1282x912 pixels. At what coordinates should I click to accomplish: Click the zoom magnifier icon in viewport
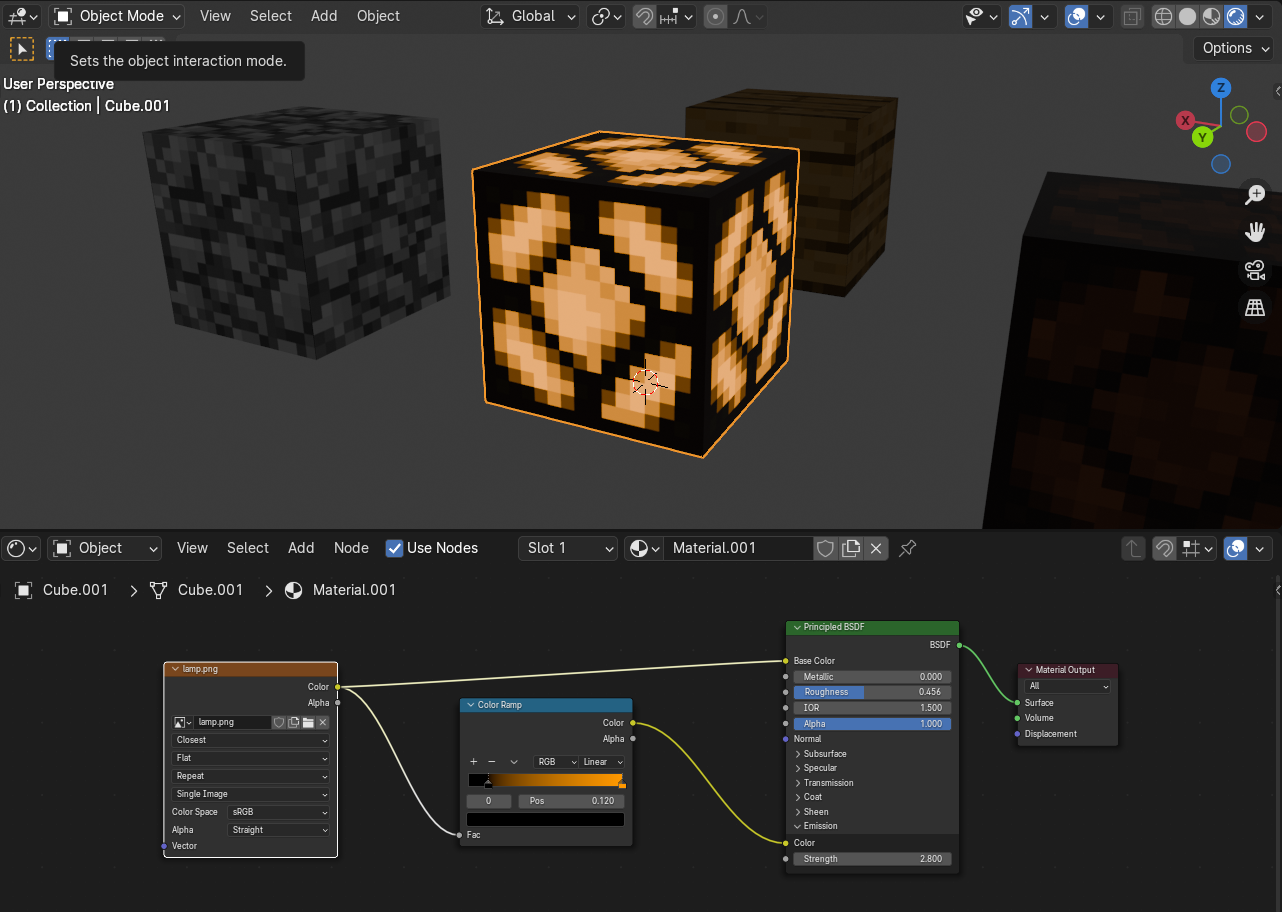tap(1254, 195)
